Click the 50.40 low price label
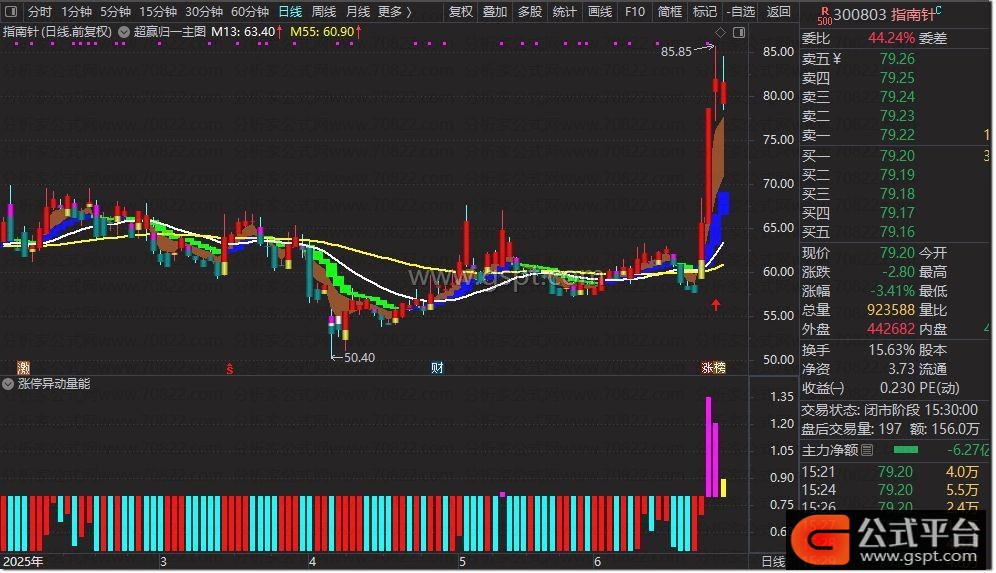996x573 pixels. point(360,358)
